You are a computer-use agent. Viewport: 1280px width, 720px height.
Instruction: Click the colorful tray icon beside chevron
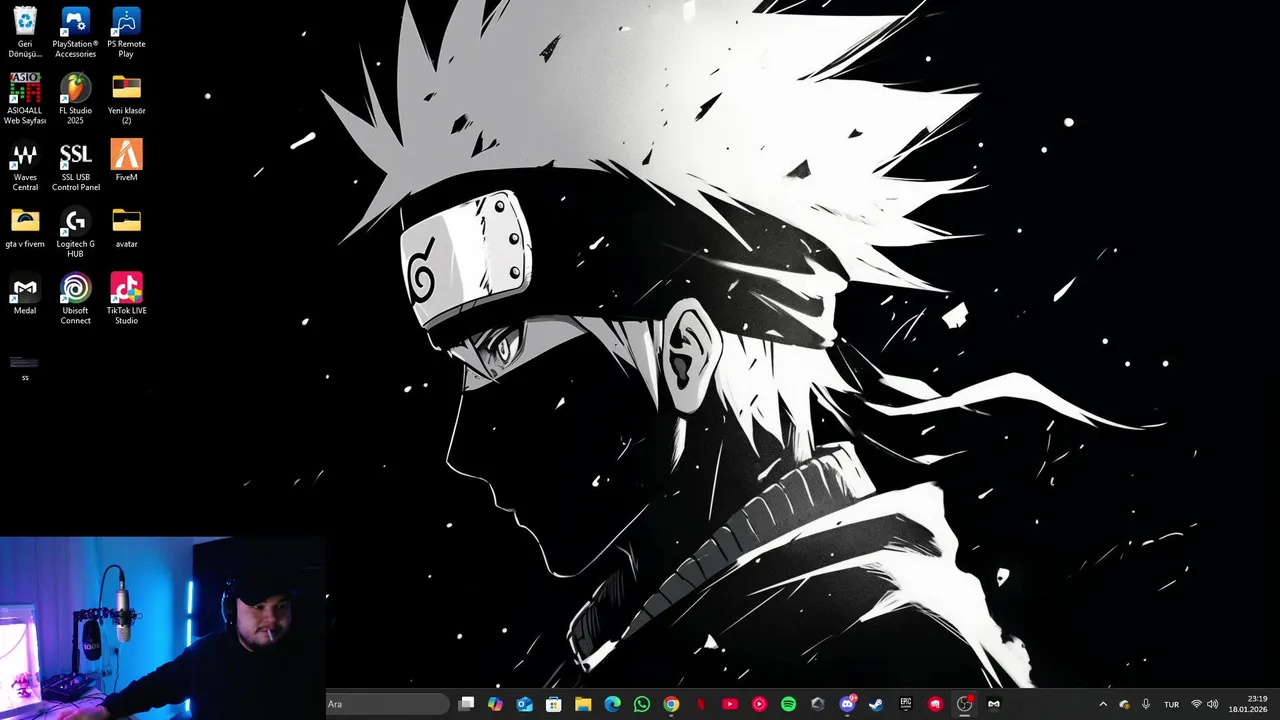(1124, 704)
